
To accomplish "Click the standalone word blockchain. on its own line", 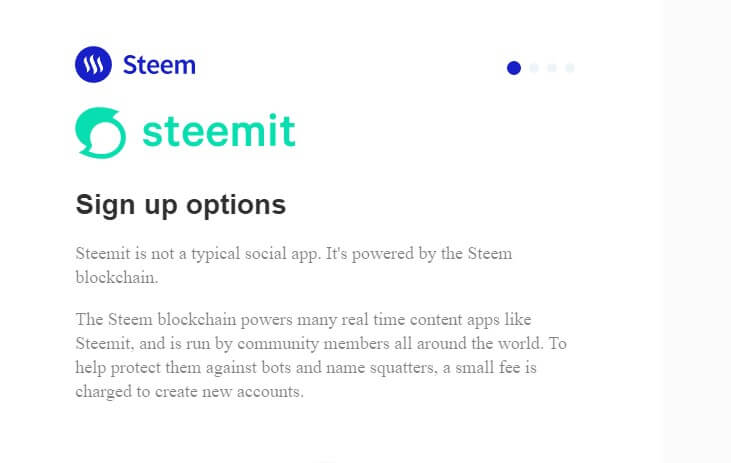I will [x=117, y=277].
